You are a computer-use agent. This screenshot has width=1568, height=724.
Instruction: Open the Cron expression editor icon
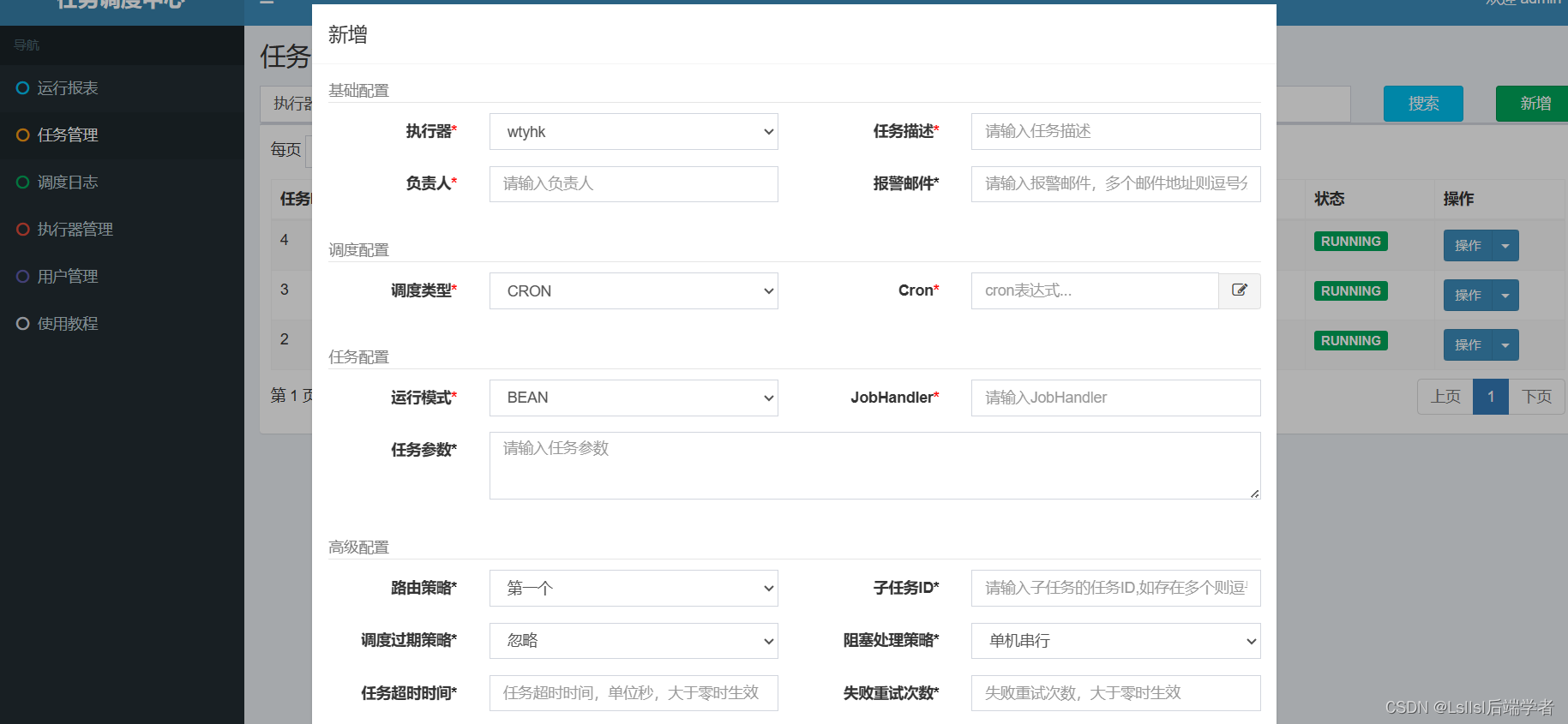tap(1240, 290)
